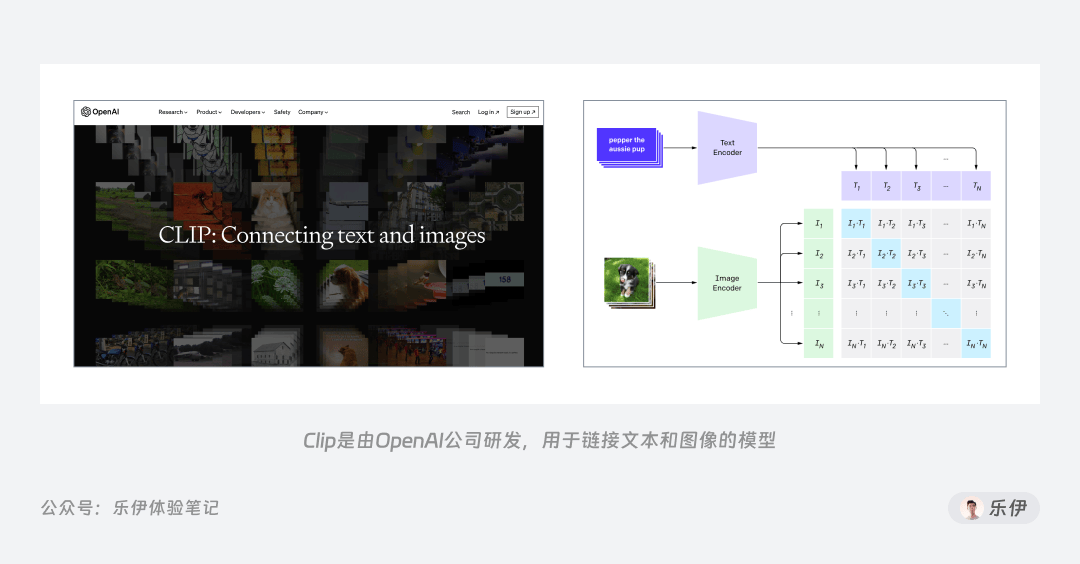The height and width of the screenshot is (564, 1080).
Task: Select the highlighted IN·TN matrix cell
Action: coord(976,343)
